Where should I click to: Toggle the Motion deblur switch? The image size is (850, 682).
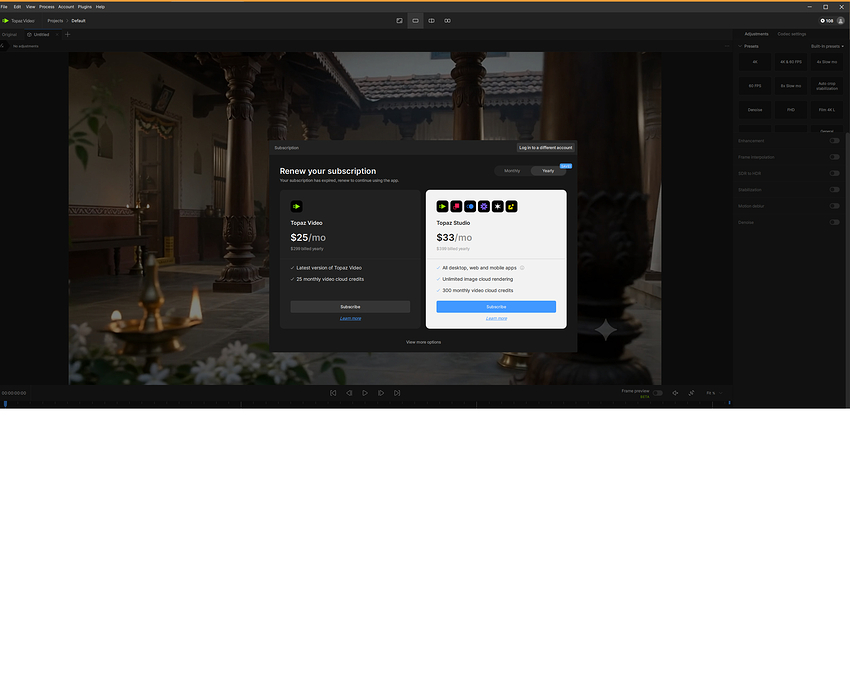pyautogui.click(x=834, y=206)
